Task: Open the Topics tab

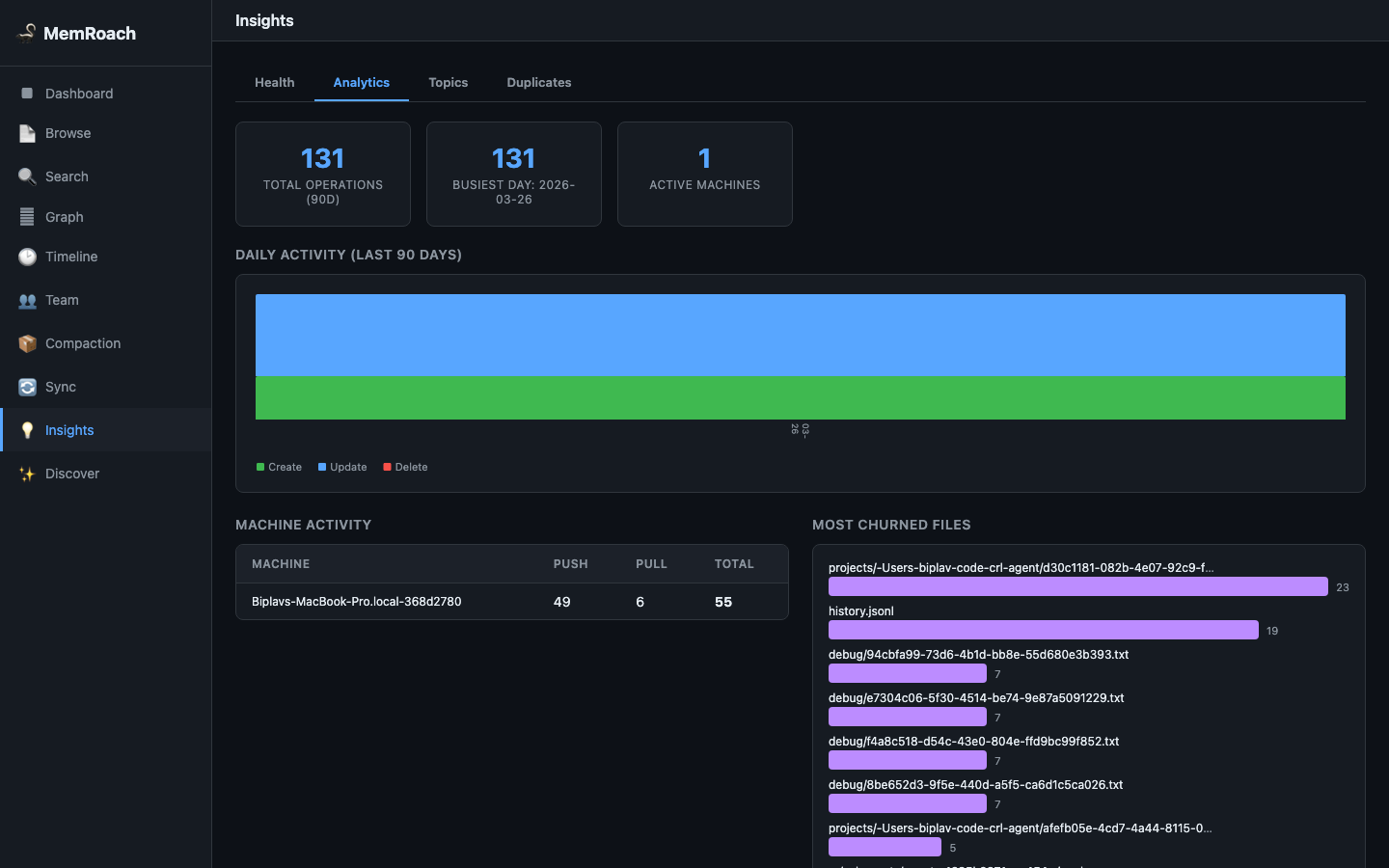Action: (449, 82)
